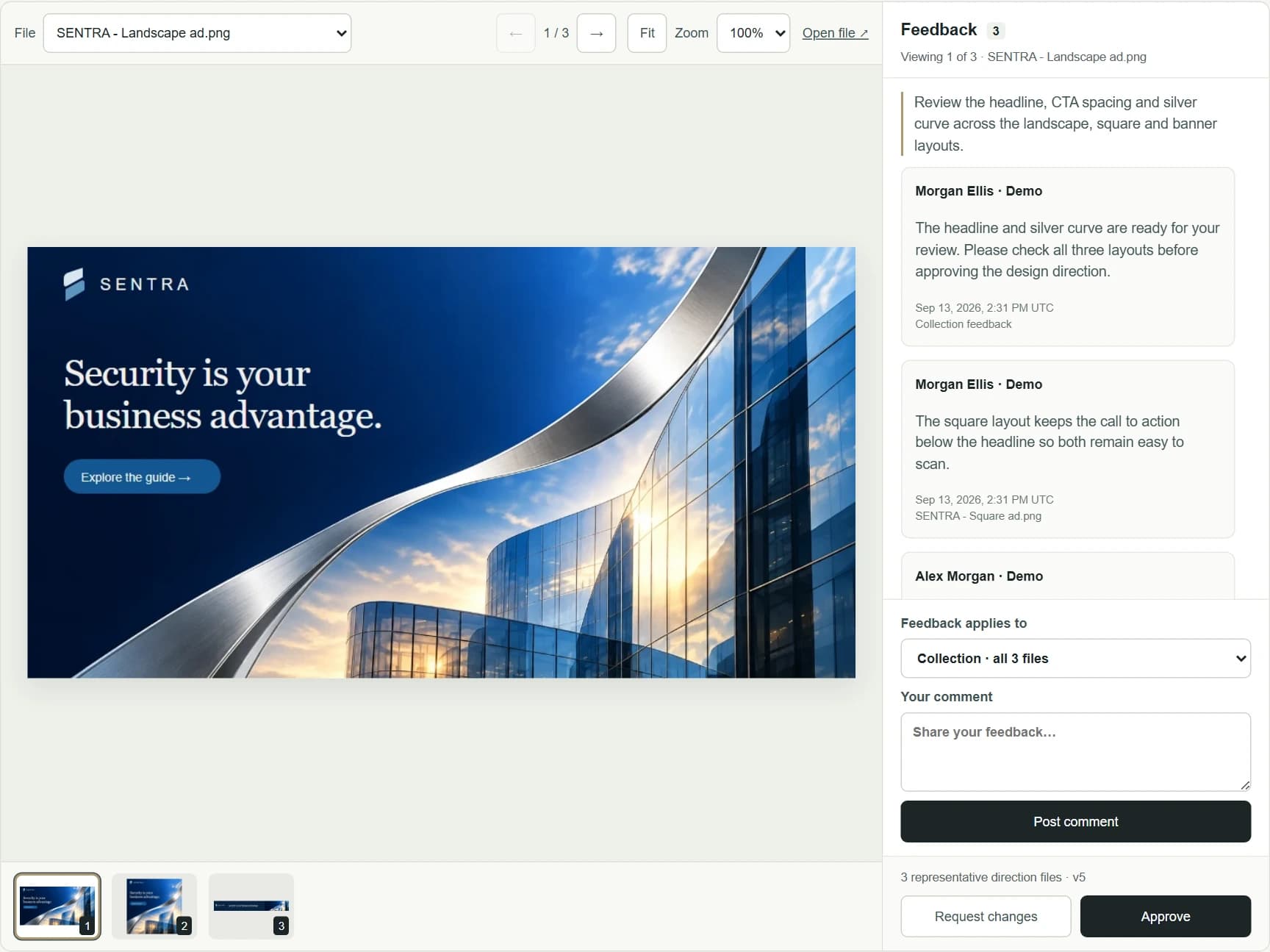Click the Feedback panel heading
Screen dimensions: 1270x952
(939, 29)
